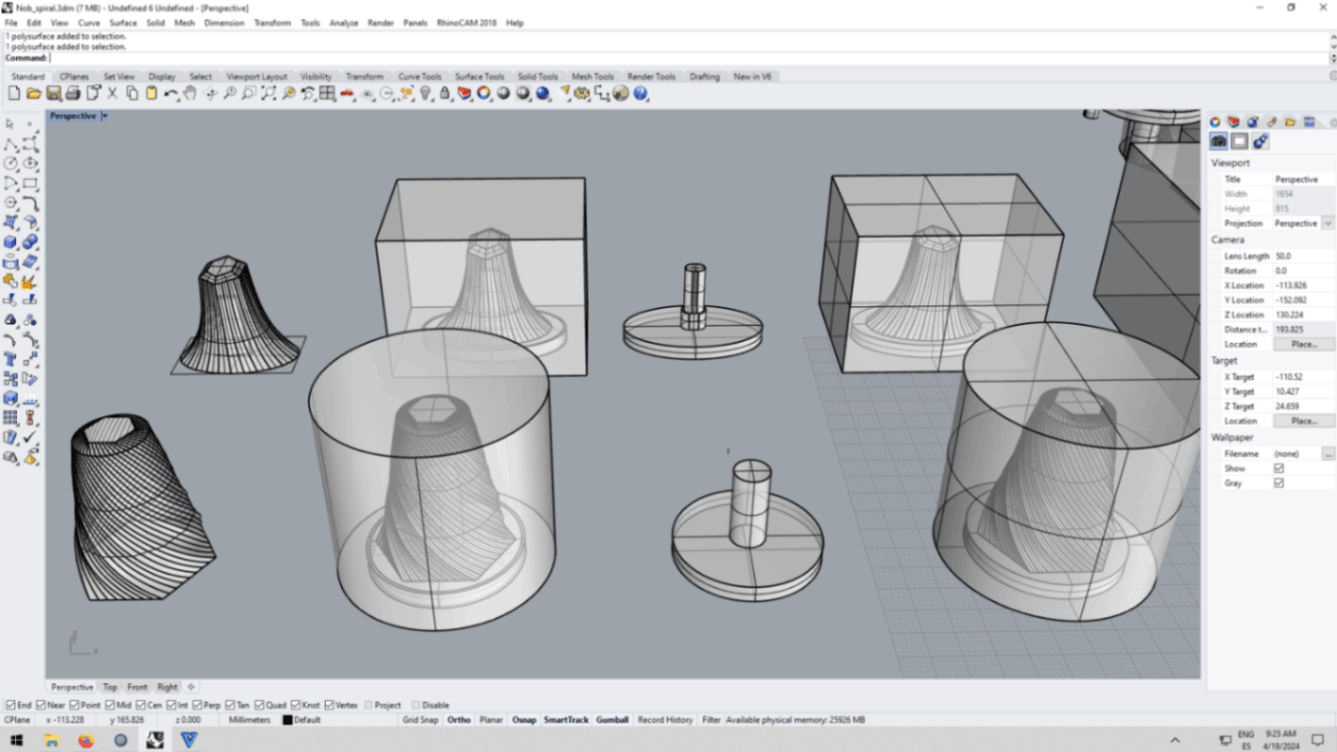Click the Layers icon in the Standard toolbar
Image resolution: width=1337 pixels, height=752 pixels.
(464, 93)
